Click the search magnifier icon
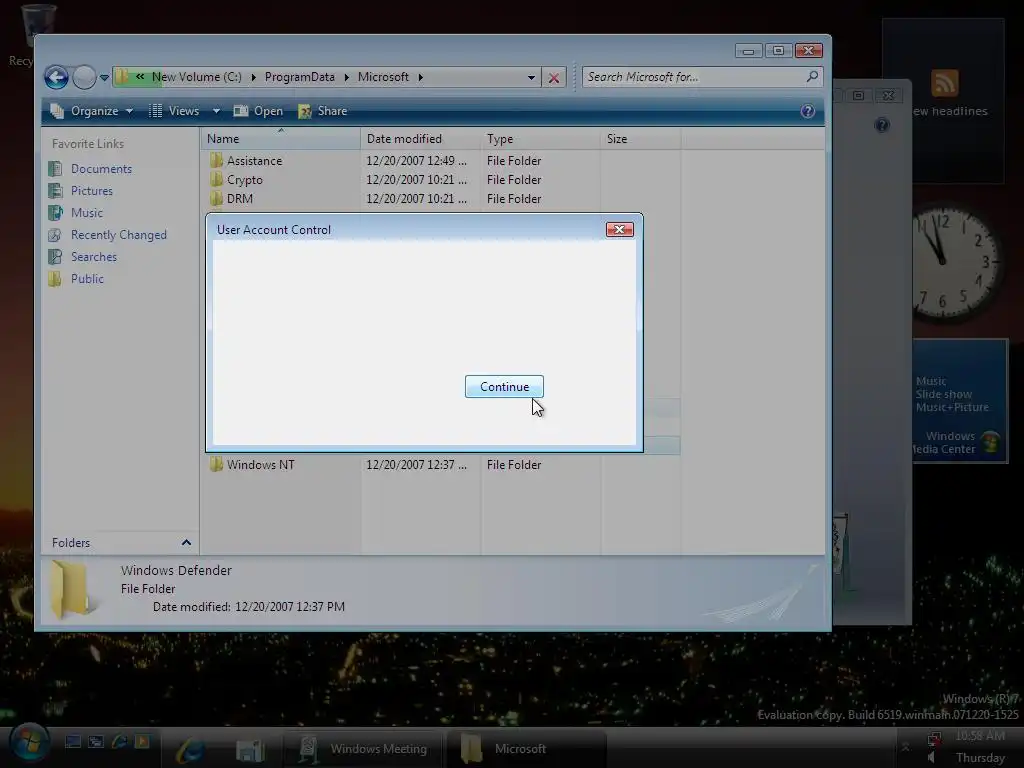Viewport: 1024px width, 768px height. pyautogui.click(x=812, y=76)
